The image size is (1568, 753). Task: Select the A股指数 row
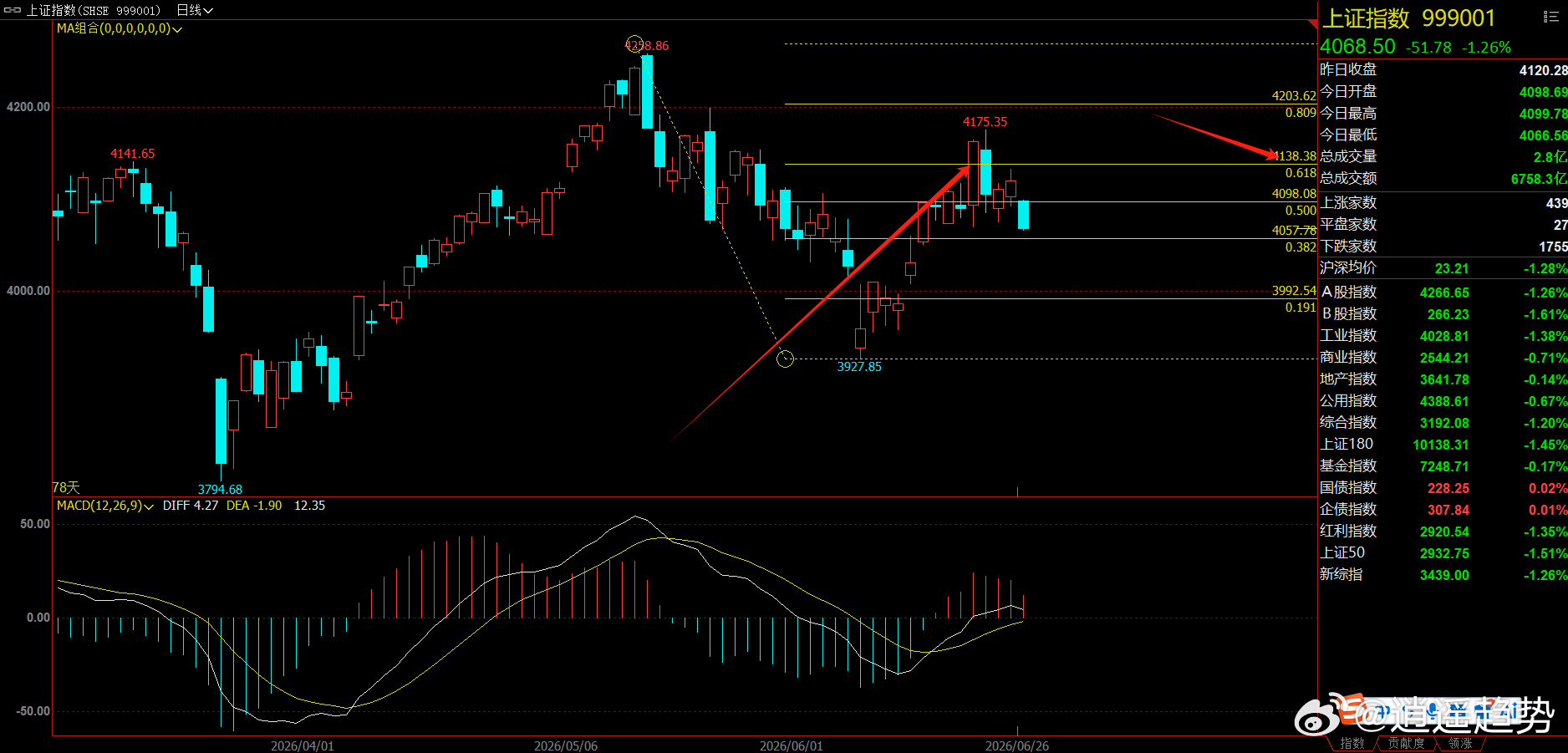click(x=1443, y=293)
